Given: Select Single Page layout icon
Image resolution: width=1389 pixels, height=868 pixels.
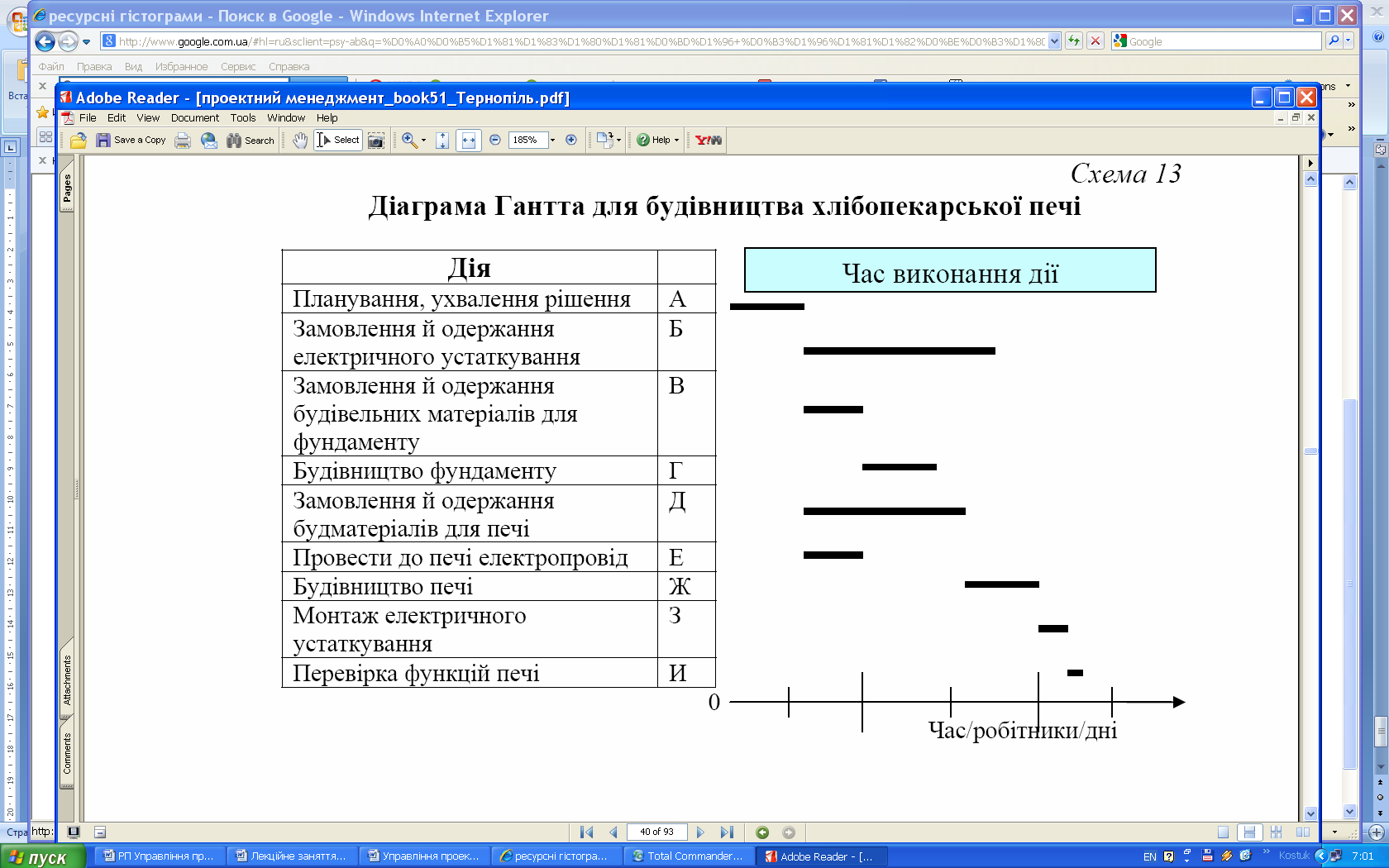Looking at the screenshot, I should [1223, 832].
